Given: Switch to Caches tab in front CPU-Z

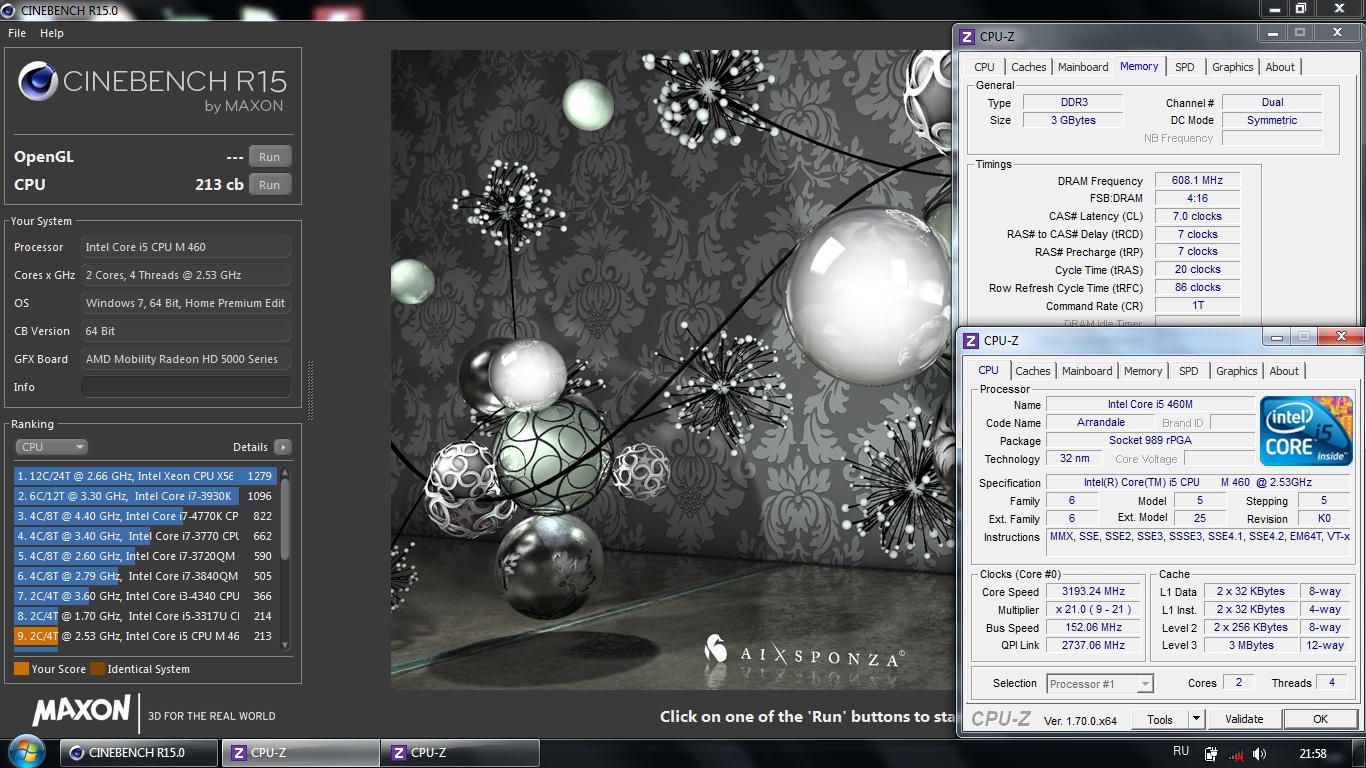Looking at the screenshot, I should (1033, 371).
